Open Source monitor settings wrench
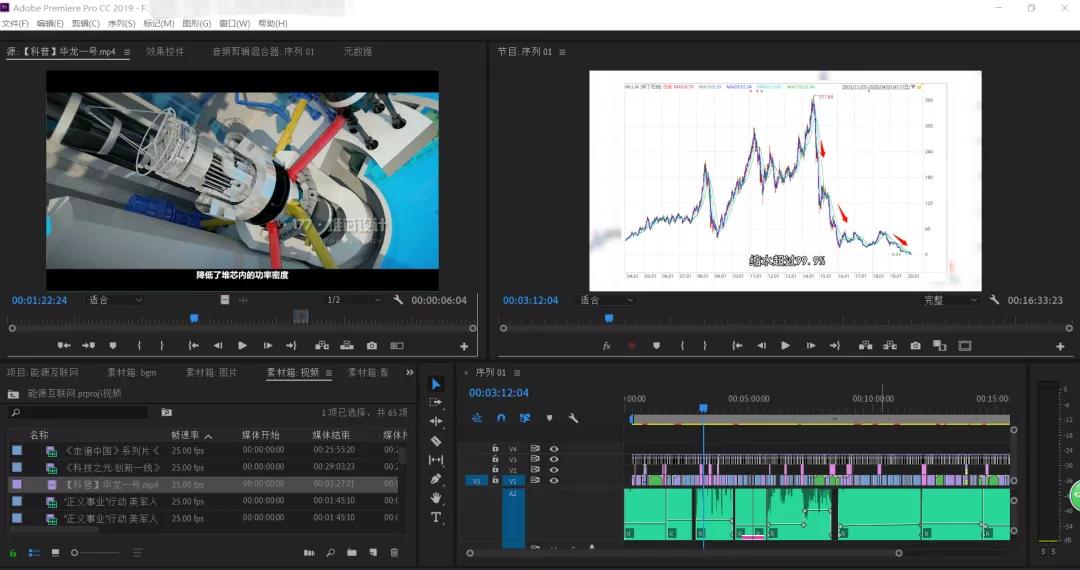This screenshot has height=570, width=1080. [398, 300]
